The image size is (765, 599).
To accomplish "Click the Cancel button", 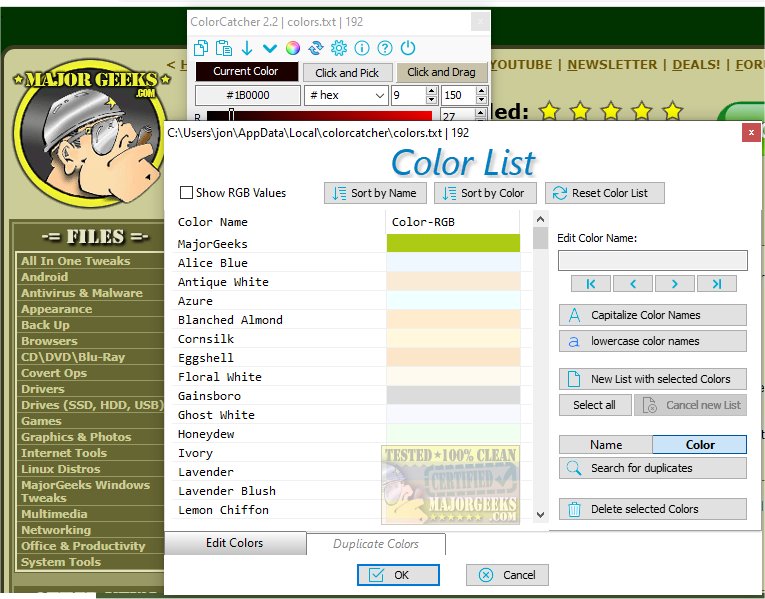I will pos(507,575).
